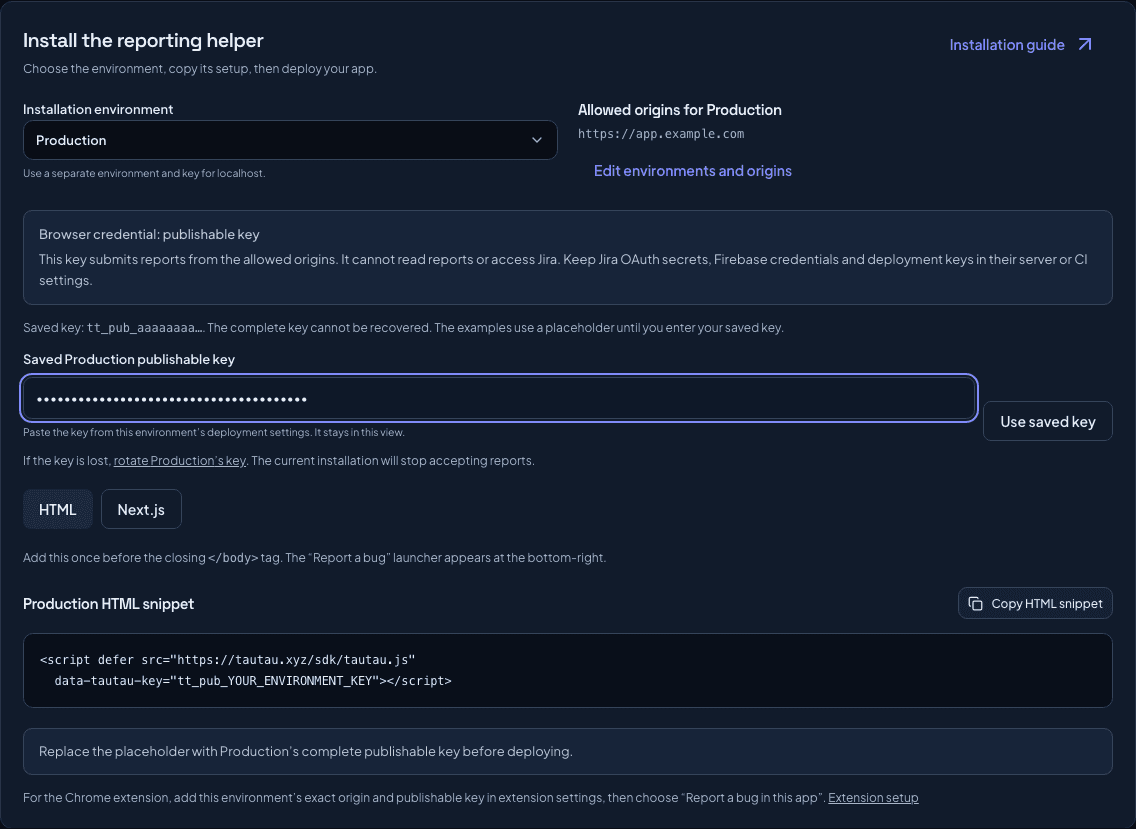Click the Replace the placeholder notice text

[x=306, y=751]
